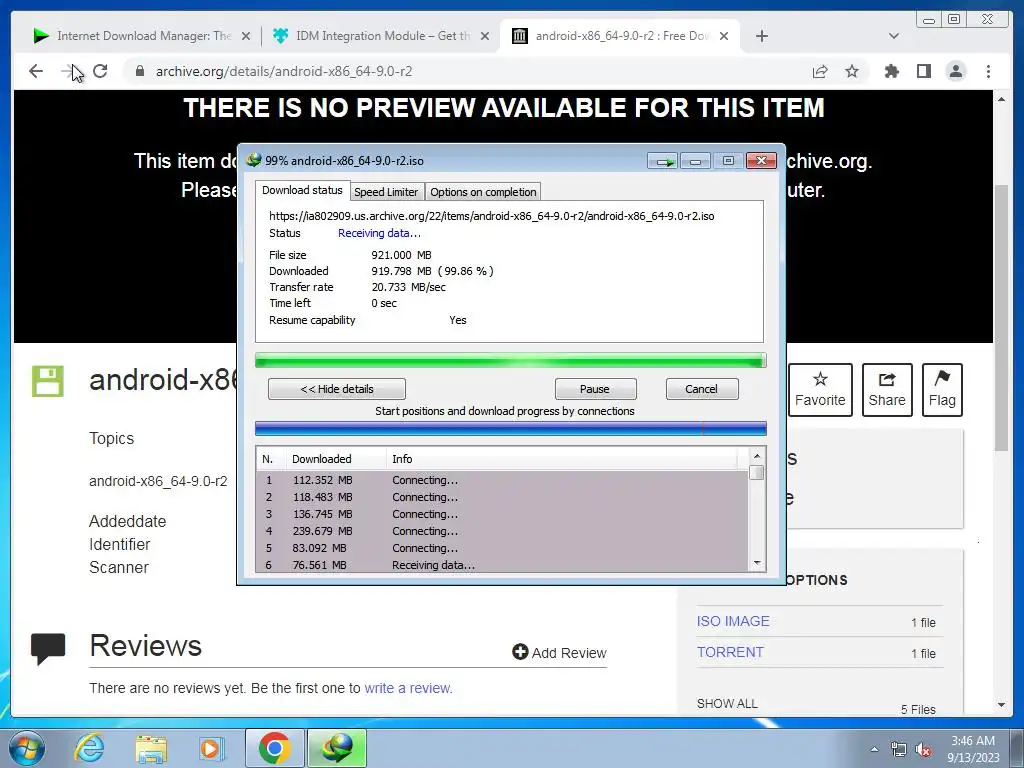Click Share button on archive page
This screenshot has height=768, width=1024.
pyautogui.click(x=887, y=389)
